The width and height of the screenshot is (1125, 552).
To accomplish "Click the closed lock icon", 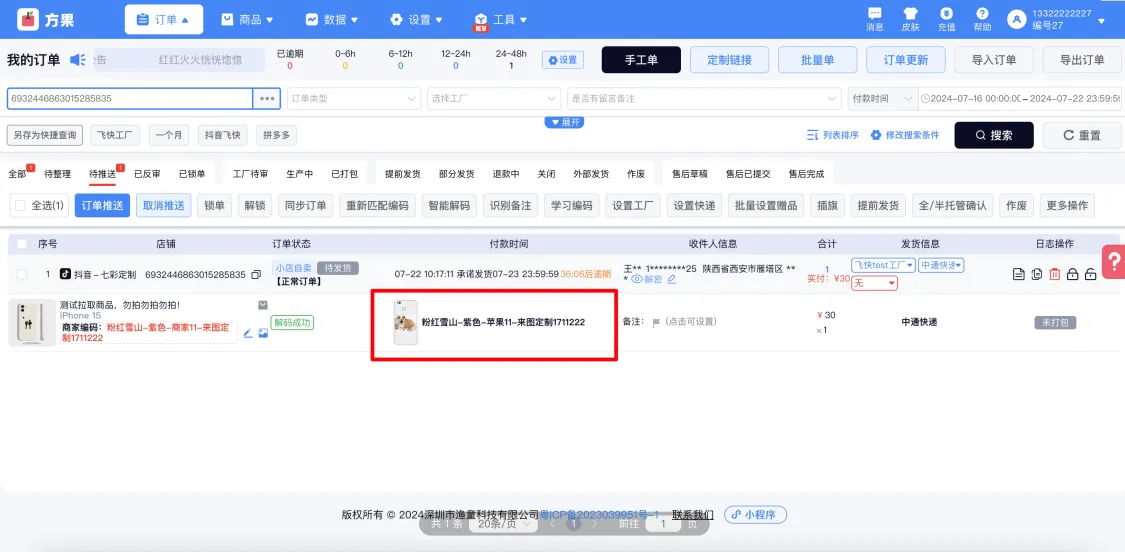I will (1072, 273).
